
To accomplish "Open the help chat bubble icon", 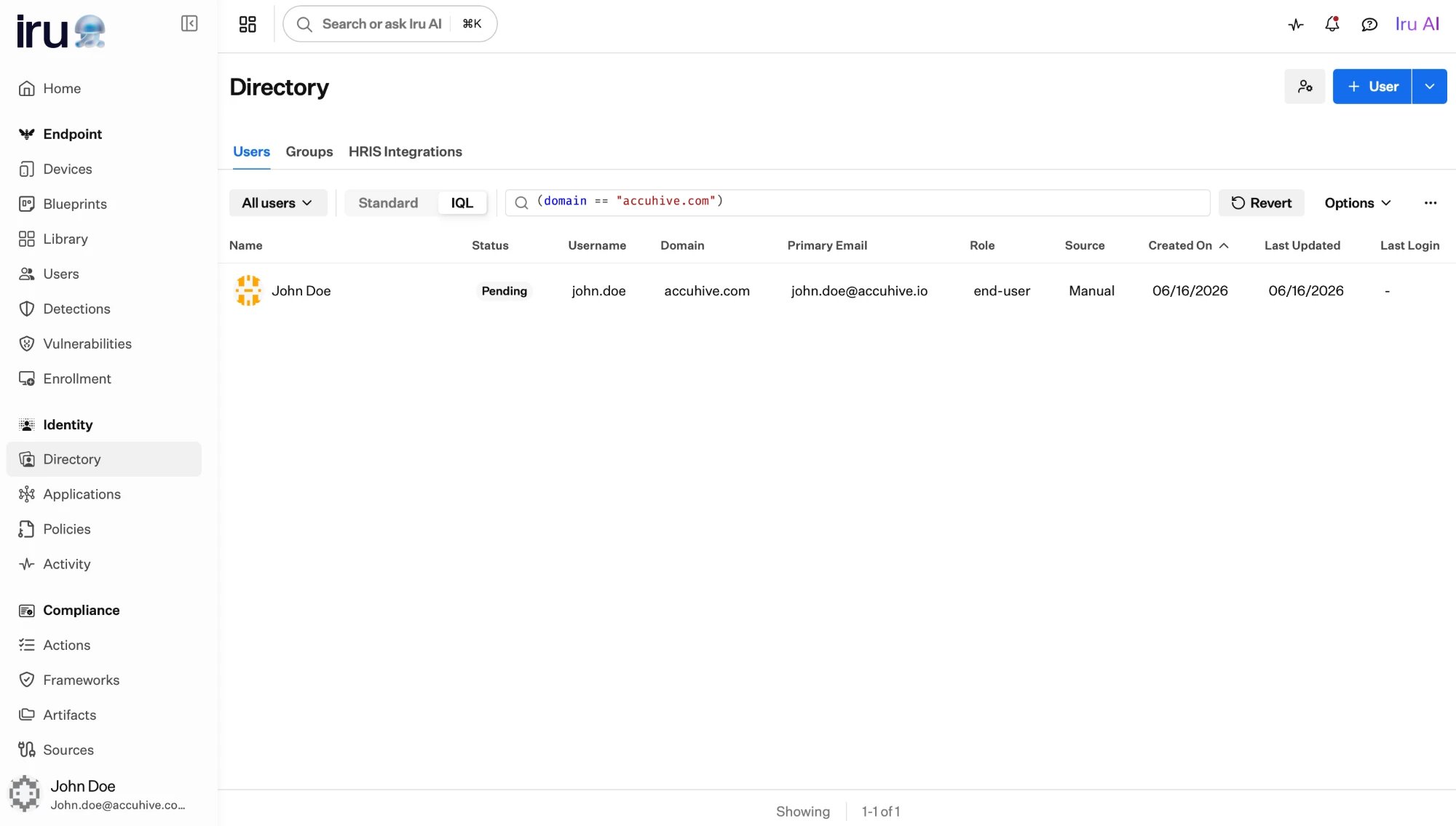I will [1369, 25].
